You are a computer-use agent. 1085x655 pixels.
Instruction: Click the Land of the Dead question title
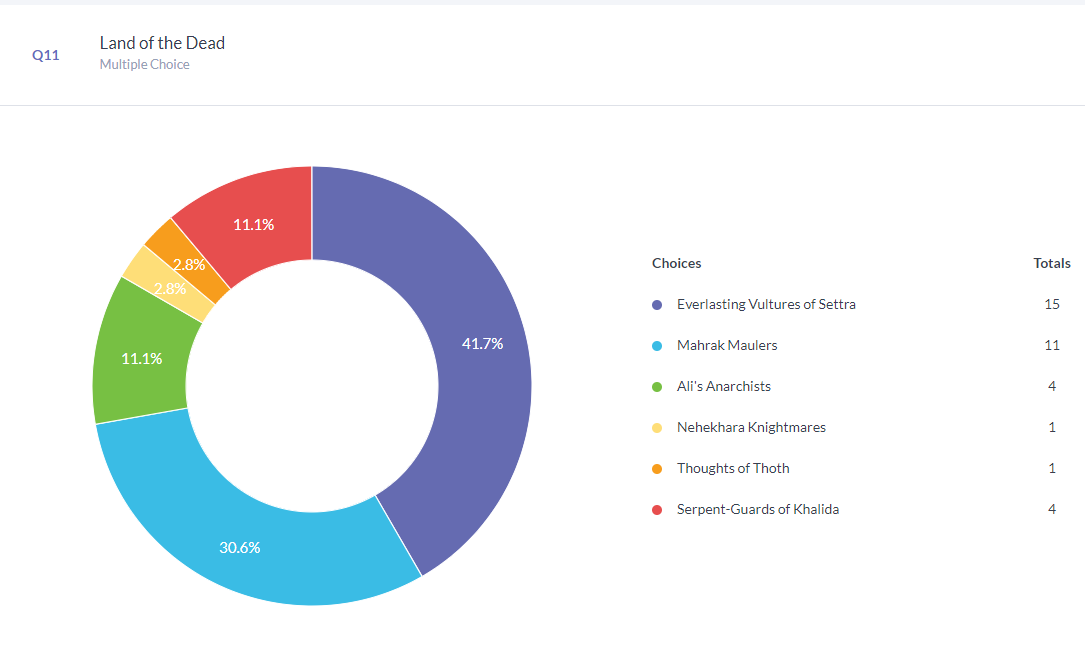pos(162,43)
